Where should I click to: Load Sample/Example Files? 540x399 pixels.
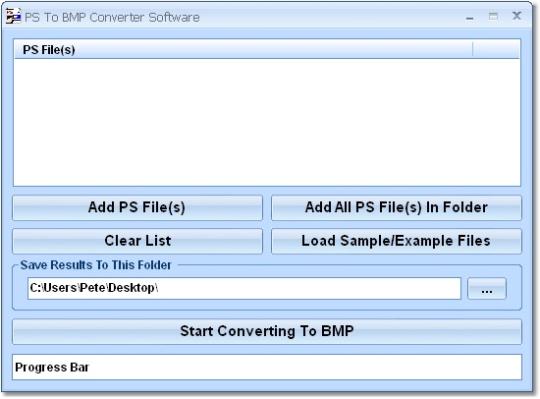(396, 241)
